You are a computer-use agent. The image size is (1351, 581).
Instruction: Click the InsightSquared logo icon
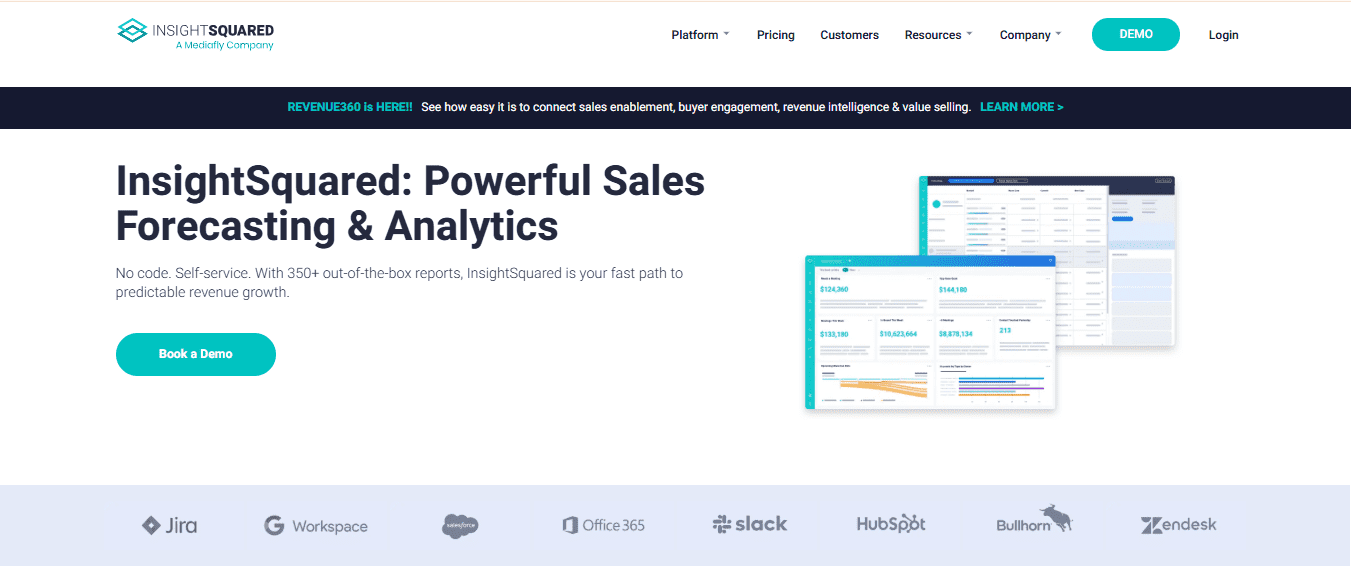133,31
